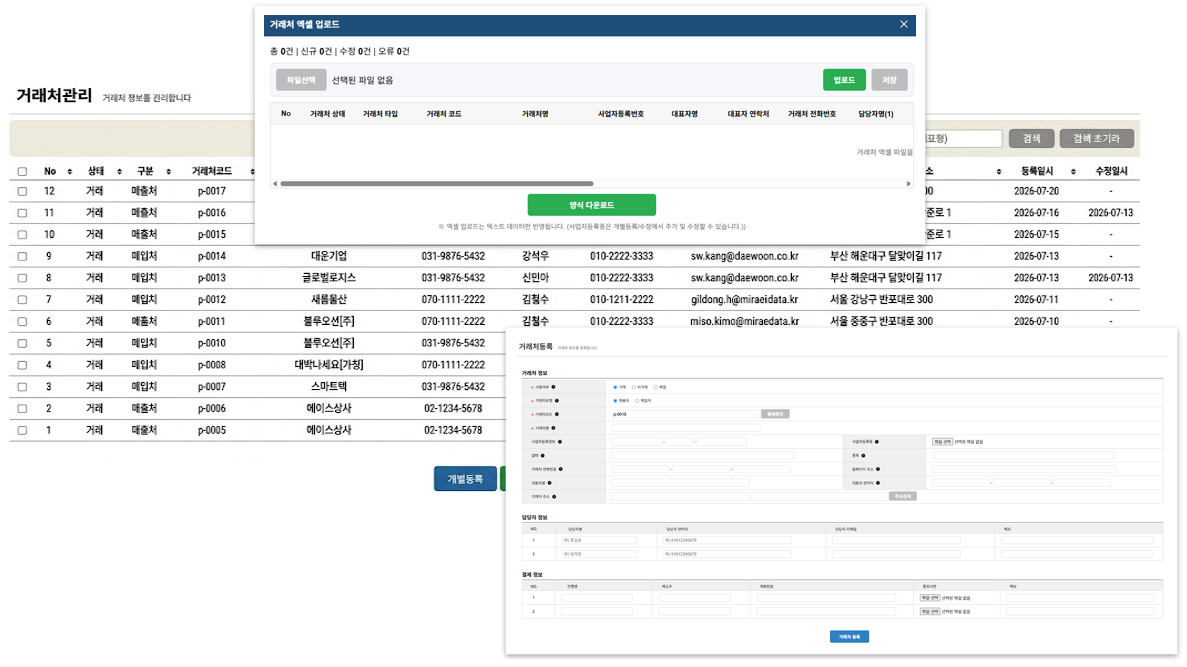Click sort arrows beside 등록일시 header
This screenshot has height=667, width=1187.
[1073, 172]
